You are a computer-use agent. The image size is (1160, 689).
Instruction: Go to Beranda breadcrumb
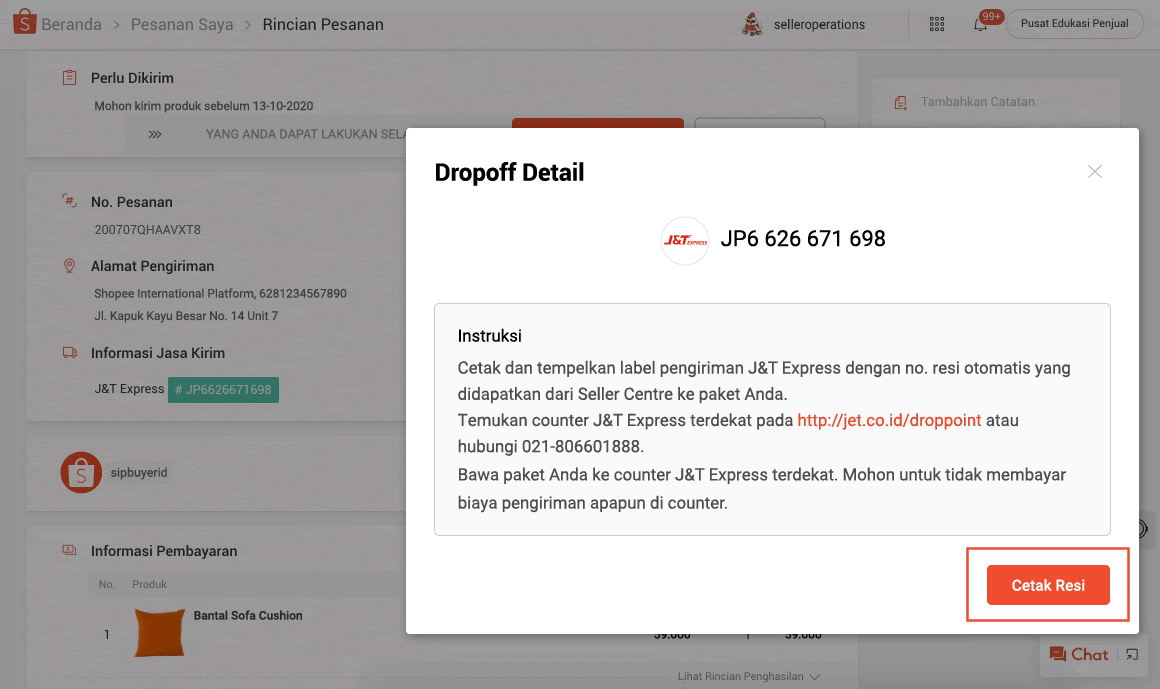[71, 24]
